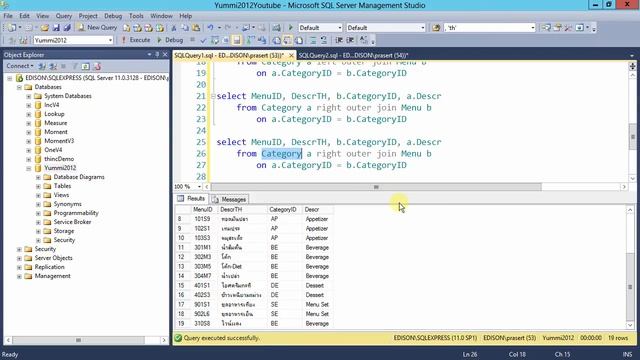Screen dimensions: 640x360
Task: Cancel executing query with stop icon
Action: tap(192, 40)
